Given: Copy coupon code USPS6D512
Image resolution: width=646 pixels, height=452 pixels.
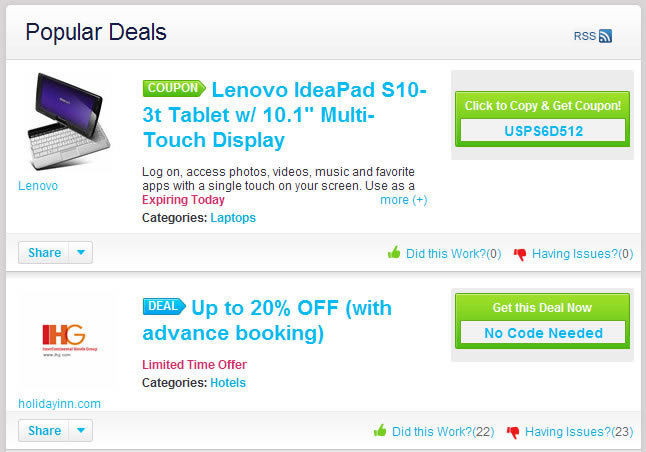Looking at the screenshot, I should click(542, 130).
